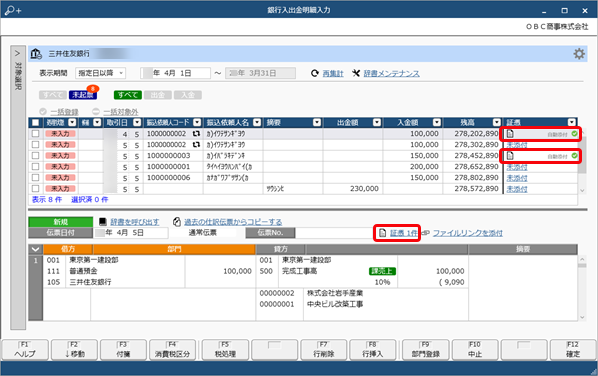The height and width of the screenshot is (376, 598).
Task: Click the F10 中止 function button
Action: click(475, 350)
